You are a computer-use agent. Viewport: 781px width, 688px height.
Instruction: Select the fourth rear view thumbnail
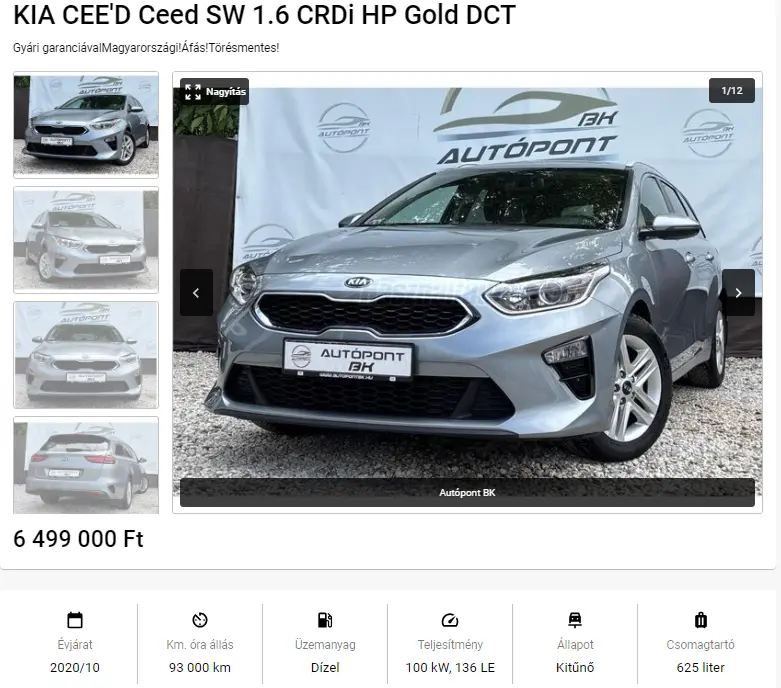coord(86,465)
